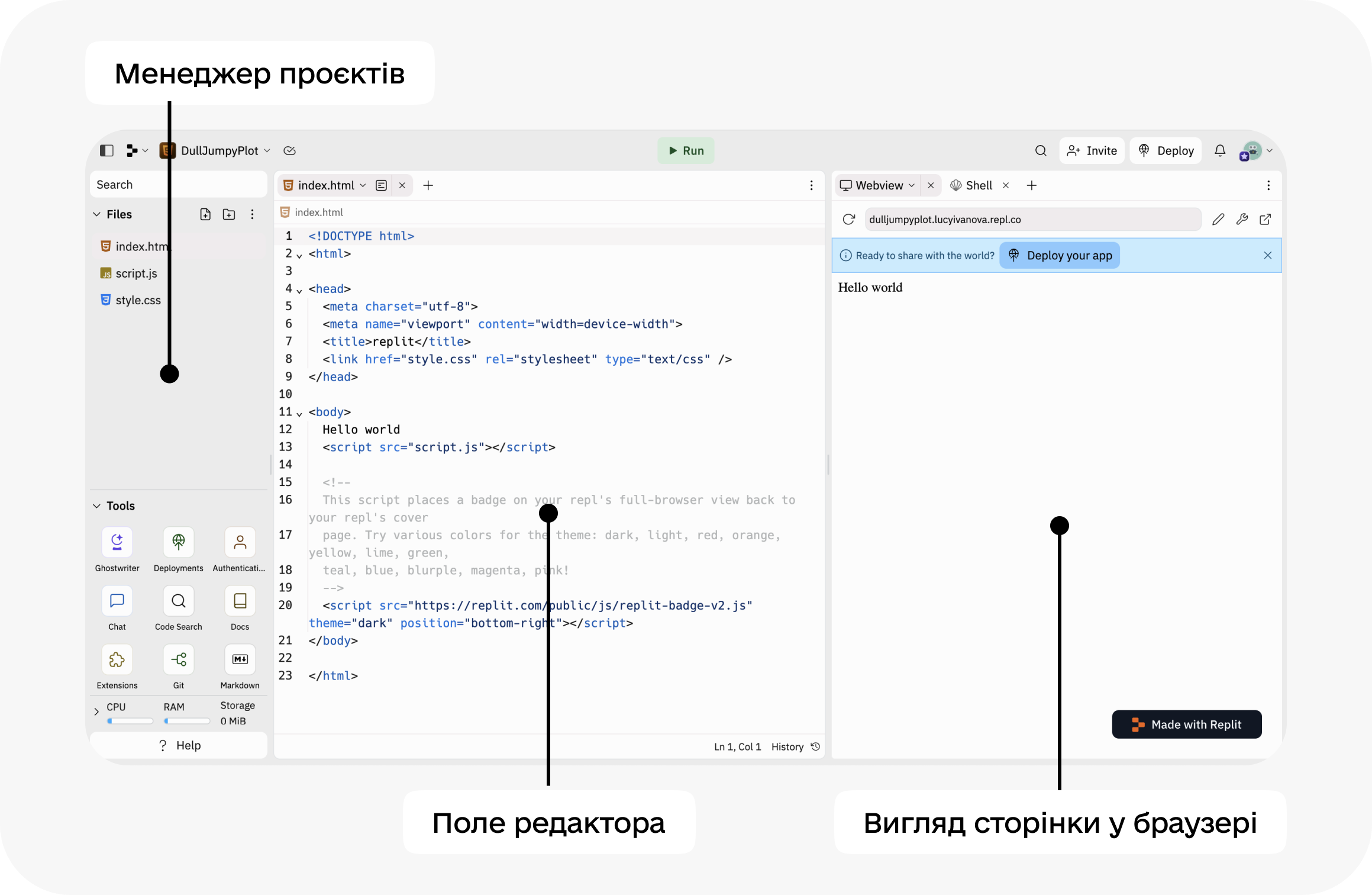Open notifications bell

[1220, 151]
